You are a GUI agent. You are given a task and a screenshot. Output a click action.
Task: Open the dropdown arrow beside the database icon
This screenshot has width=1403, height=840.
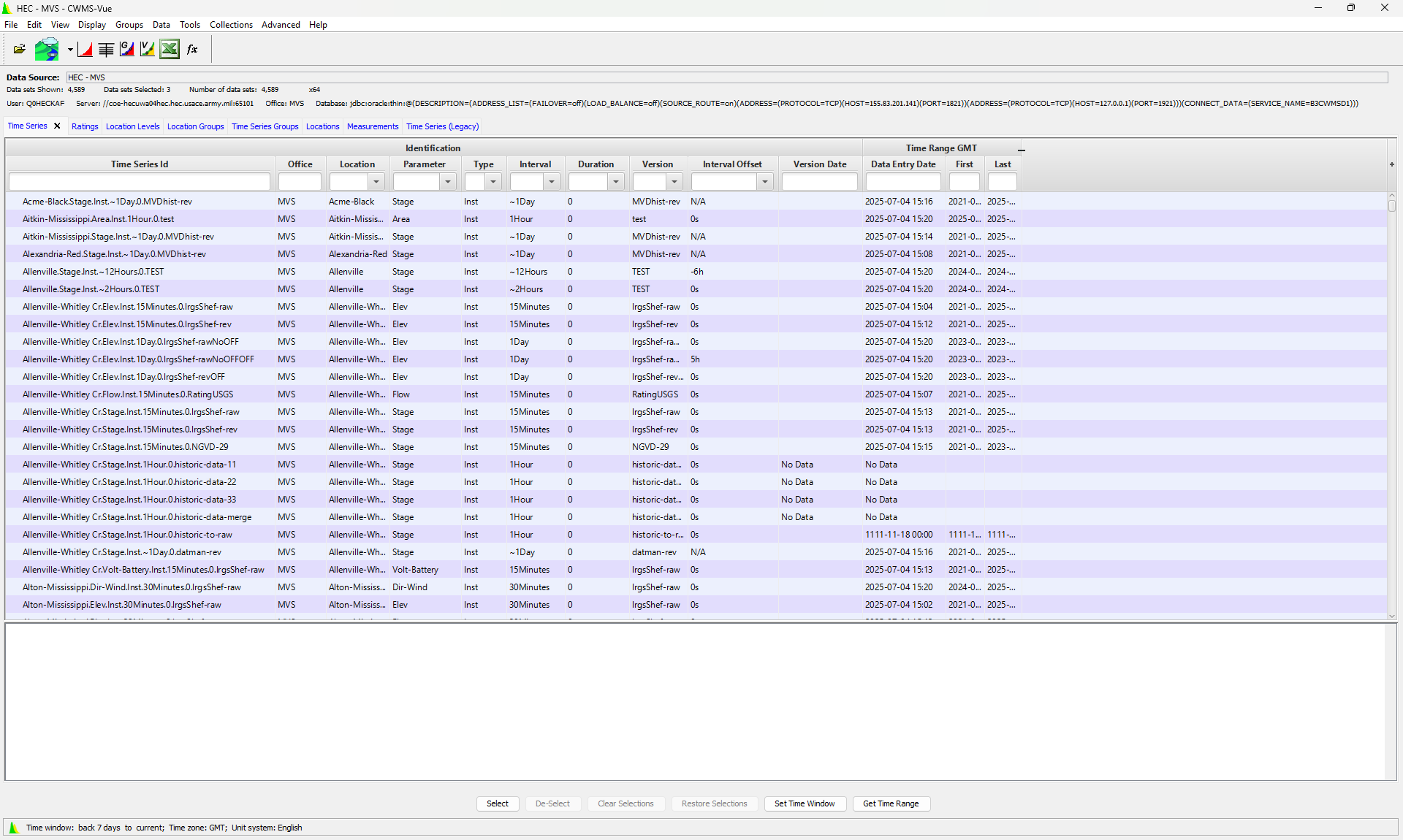(x=70, y=50)
